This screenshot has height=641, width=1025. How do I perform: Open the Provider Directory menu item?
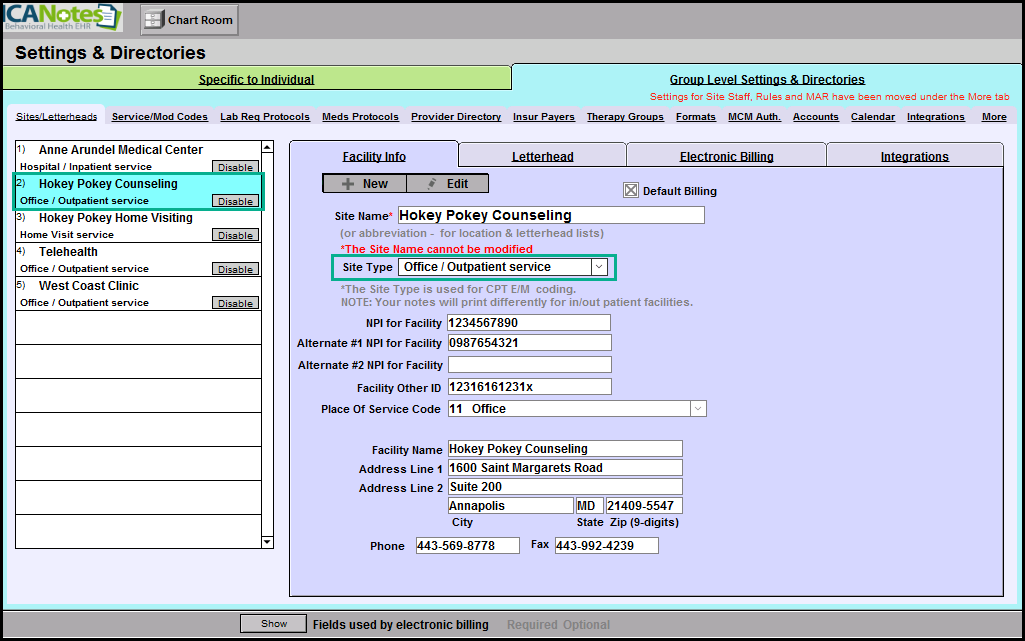[455, 117]
